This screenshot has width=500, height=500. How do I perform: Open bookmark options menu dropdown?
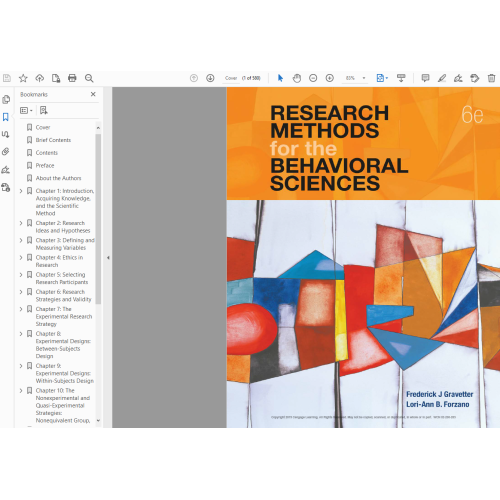tap(26, 110)
